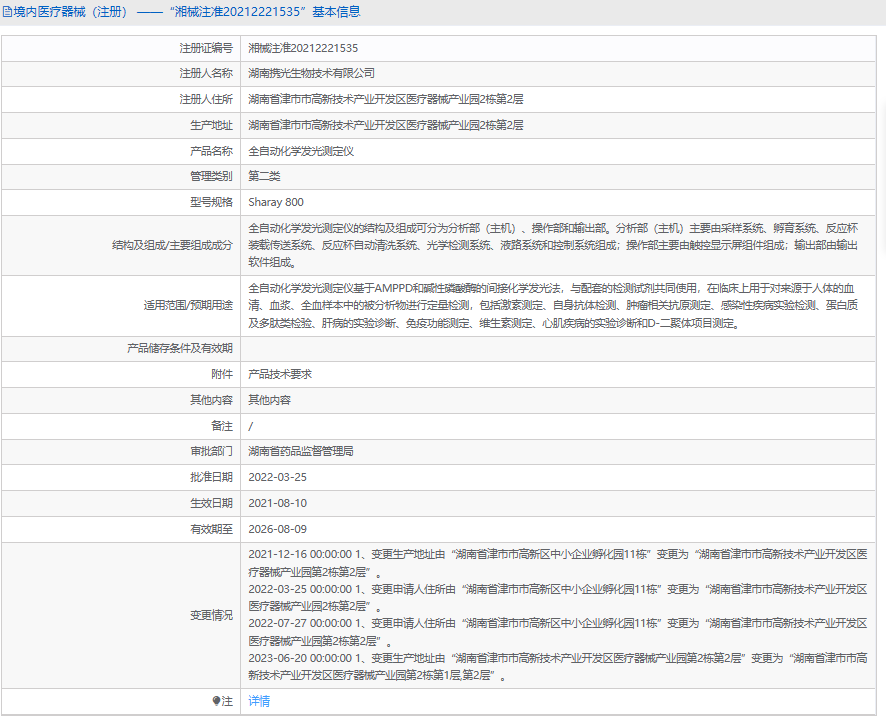The width and height of the screenshot is (886, 721).
Task: Click the 2022-07-27 change record entry
Action: [558, 632]
